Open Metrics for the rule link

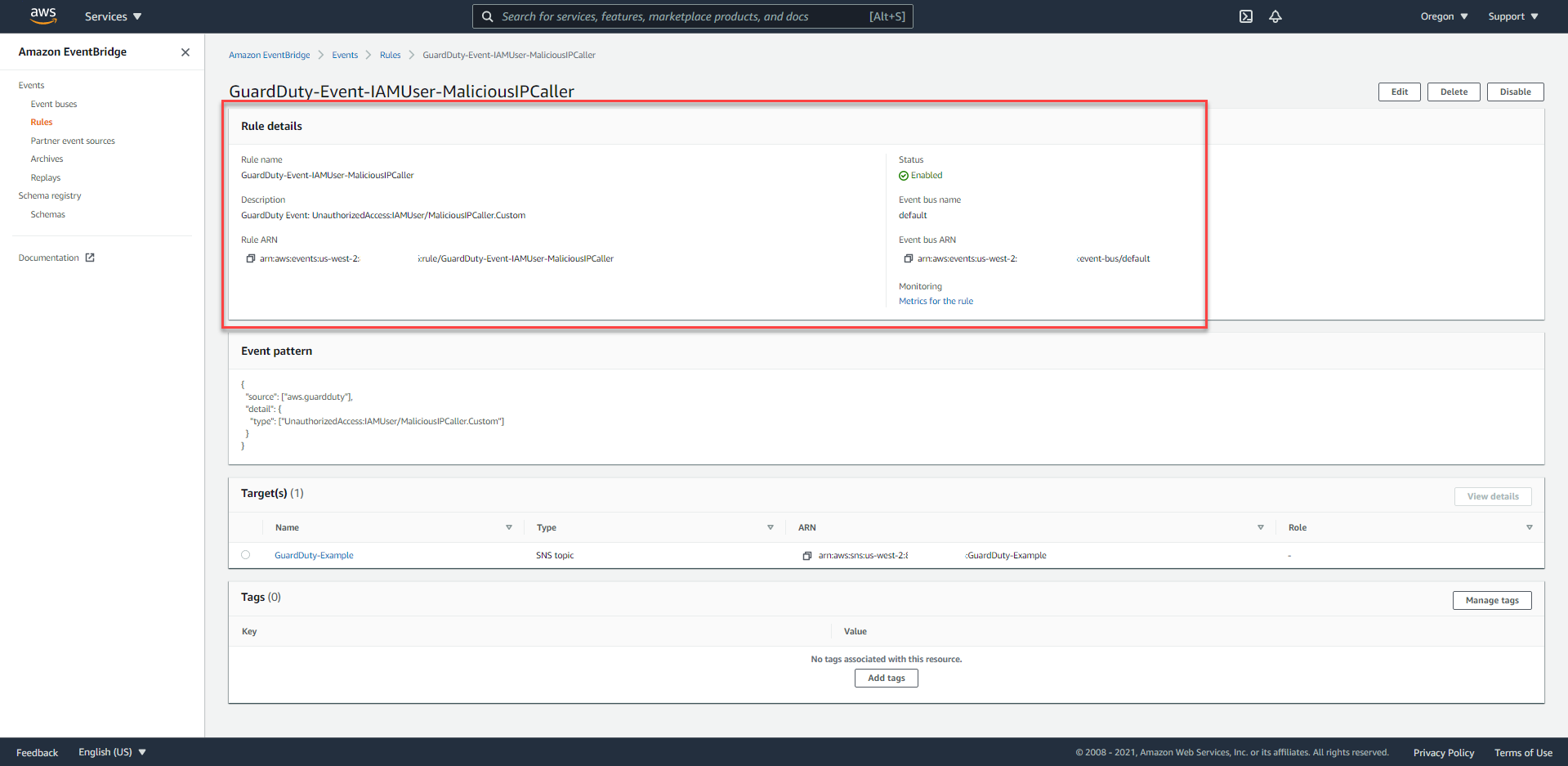(936, 301)
